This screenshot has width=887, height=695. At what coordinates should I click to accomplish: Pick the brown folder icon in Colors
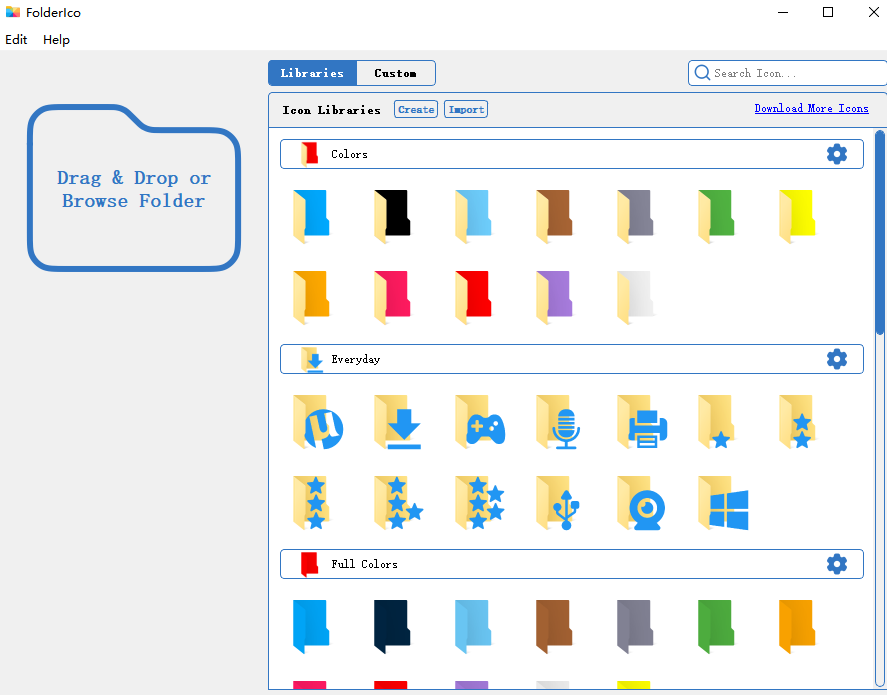click(x=554, y=217)
